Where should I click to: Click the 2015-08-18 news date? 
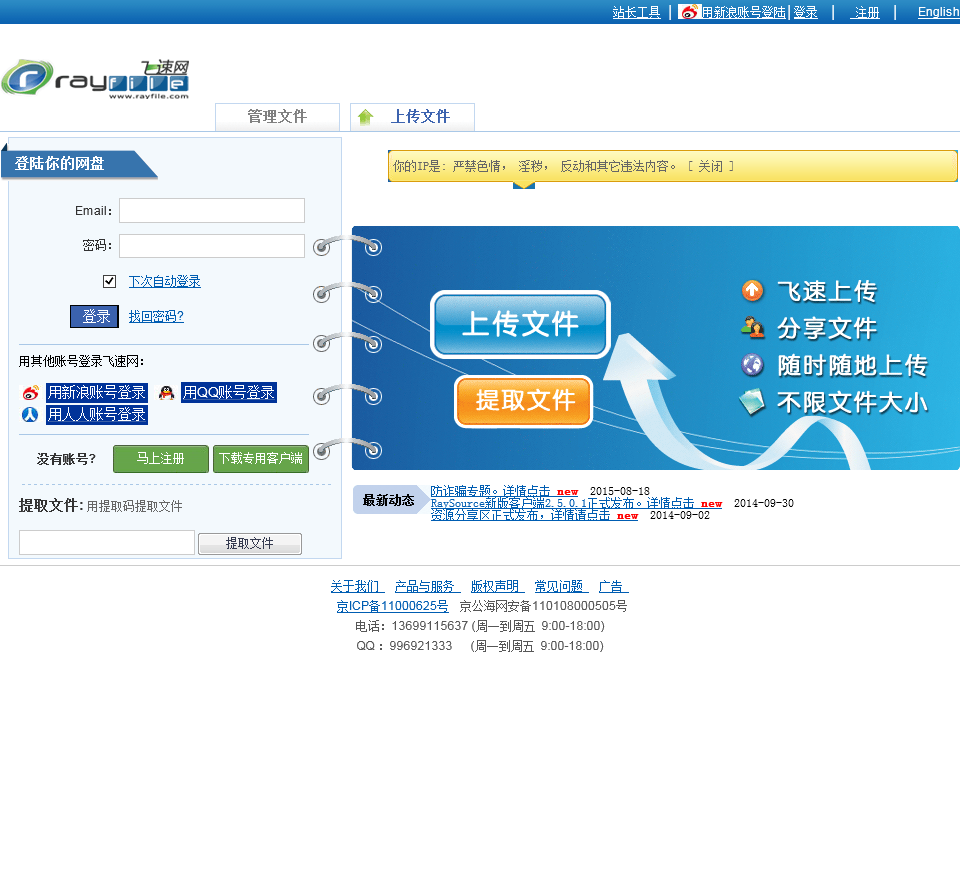point(620,491)
